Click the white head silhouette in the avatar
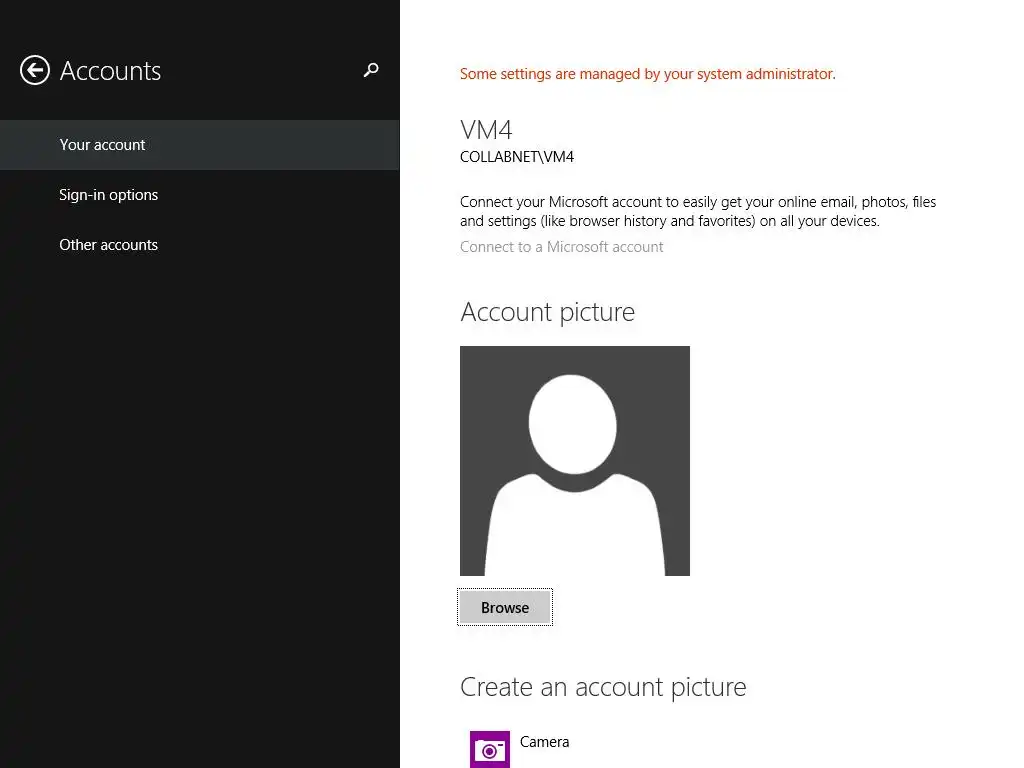The height and width of the screenshot is (768, 1024). [x=572, y=424]
